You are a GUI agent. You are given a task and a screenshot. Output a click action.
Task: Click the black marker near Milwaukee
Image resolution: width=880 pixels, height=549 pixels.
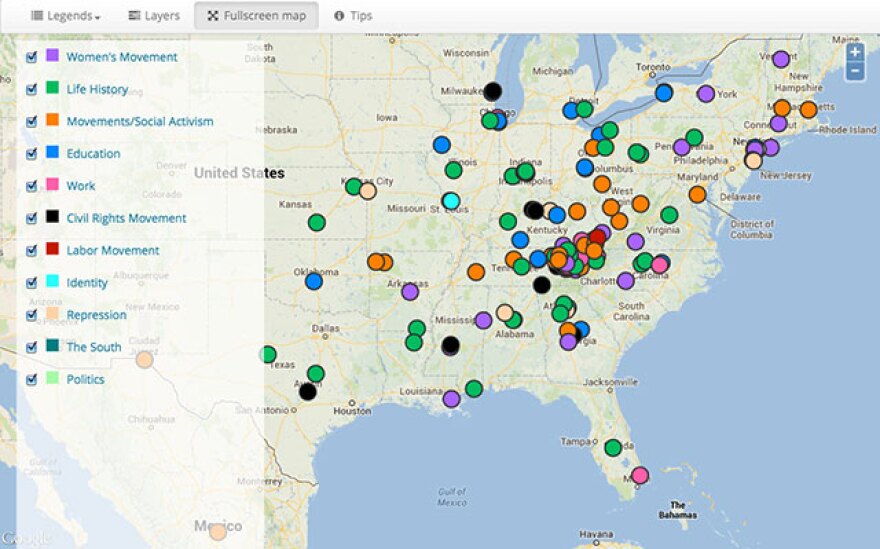(x=493, y=91)
